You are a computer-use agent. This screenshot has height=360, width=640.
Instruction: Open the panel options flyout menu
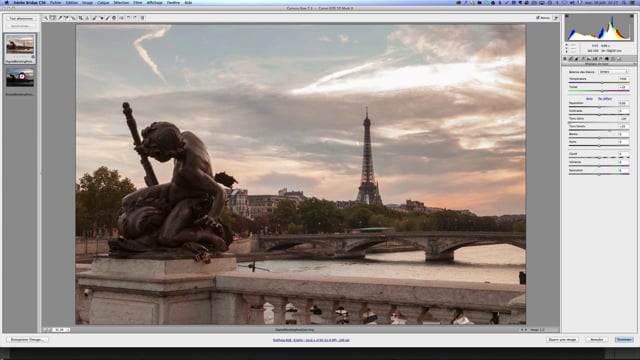coord(635,64)
